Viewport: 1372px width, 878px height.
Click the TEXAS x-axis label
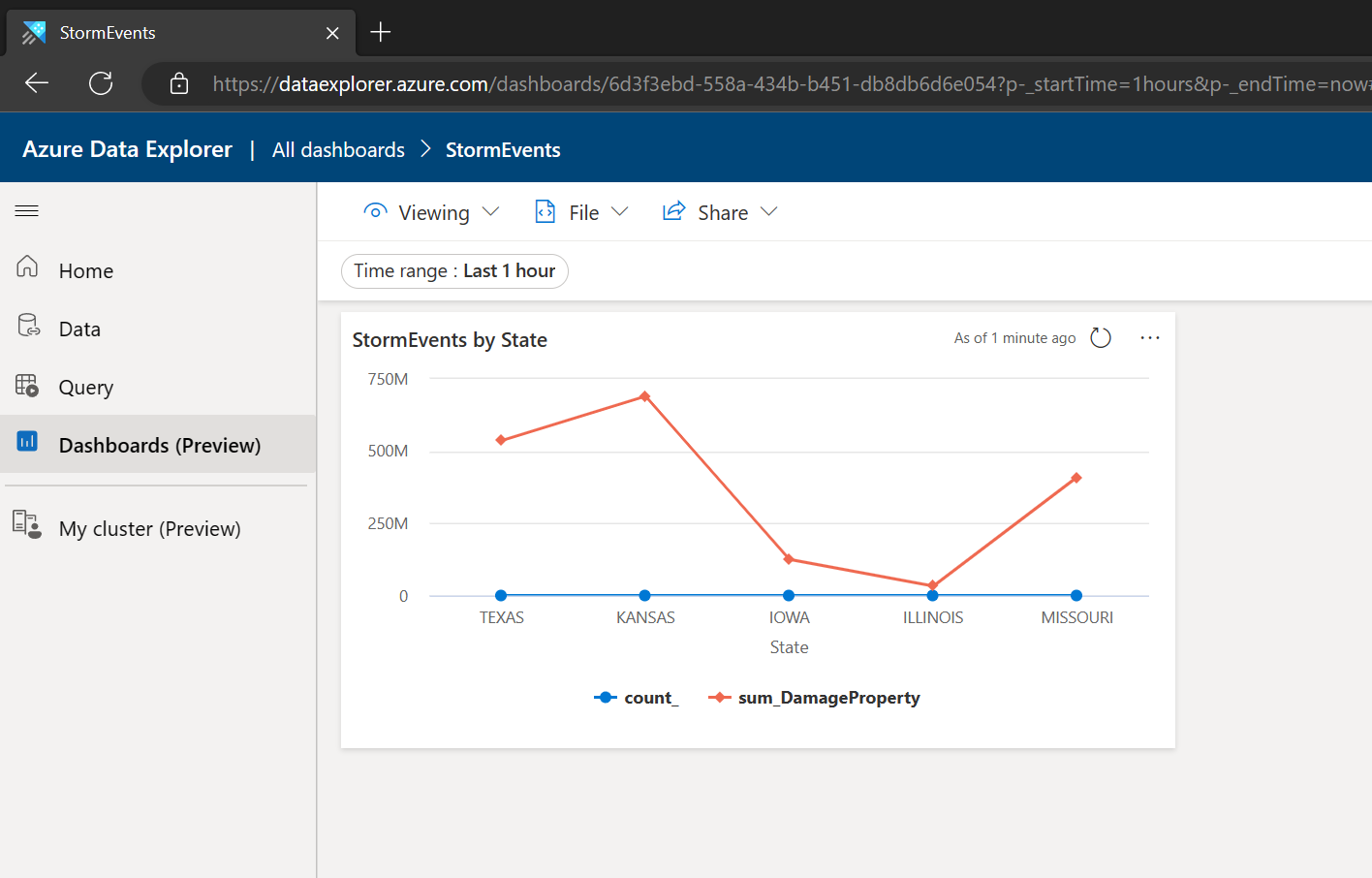coord(502,617)
